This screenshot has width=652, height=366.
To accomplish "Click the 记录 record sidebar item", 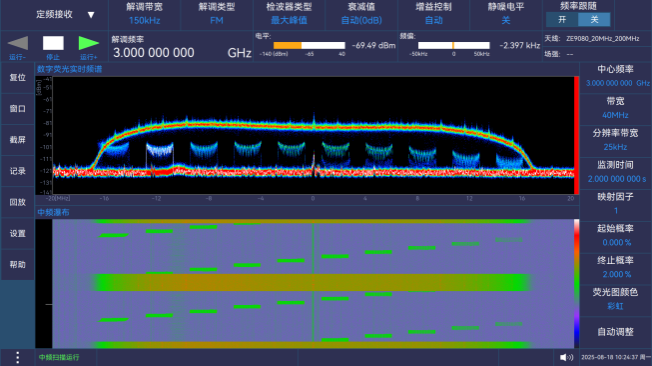I will pos(17,171).
